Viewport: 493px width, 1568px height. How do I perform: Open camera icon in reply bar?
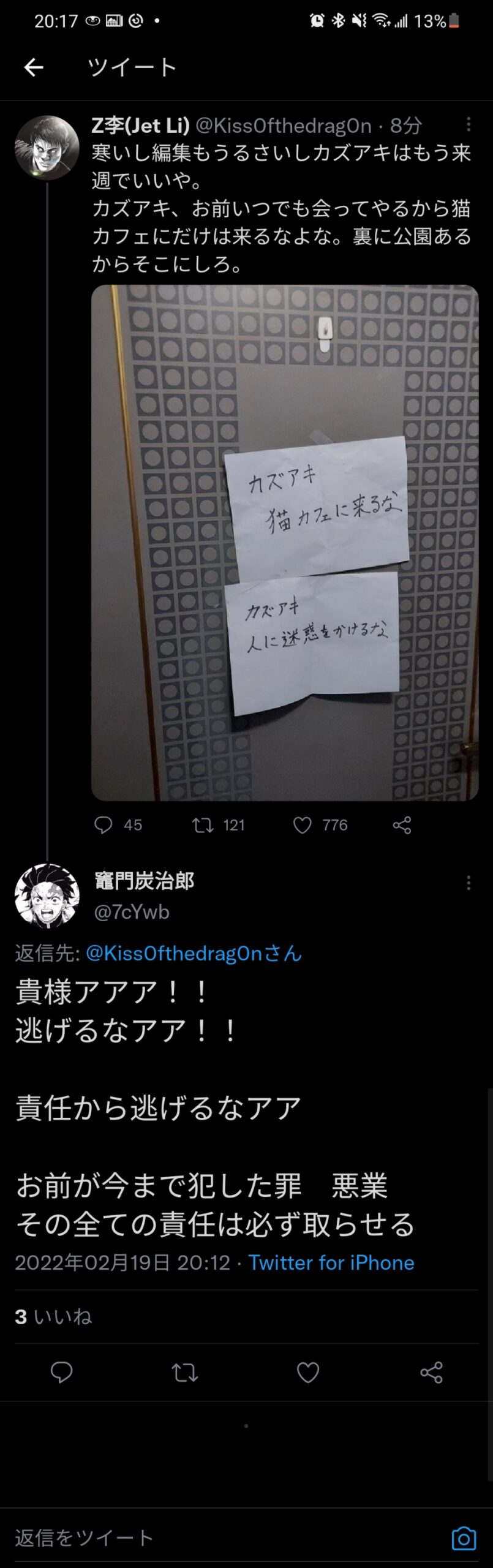point(464,1538)
